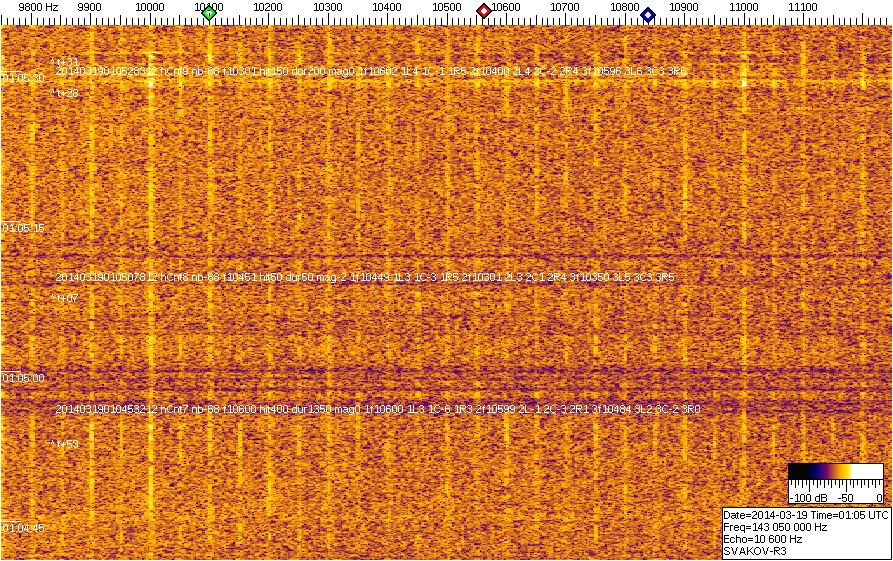Click the 01:05:30 time label
The height and width of the screenshot is (561, 893).
pyautogui.click(x=23, y=78)
